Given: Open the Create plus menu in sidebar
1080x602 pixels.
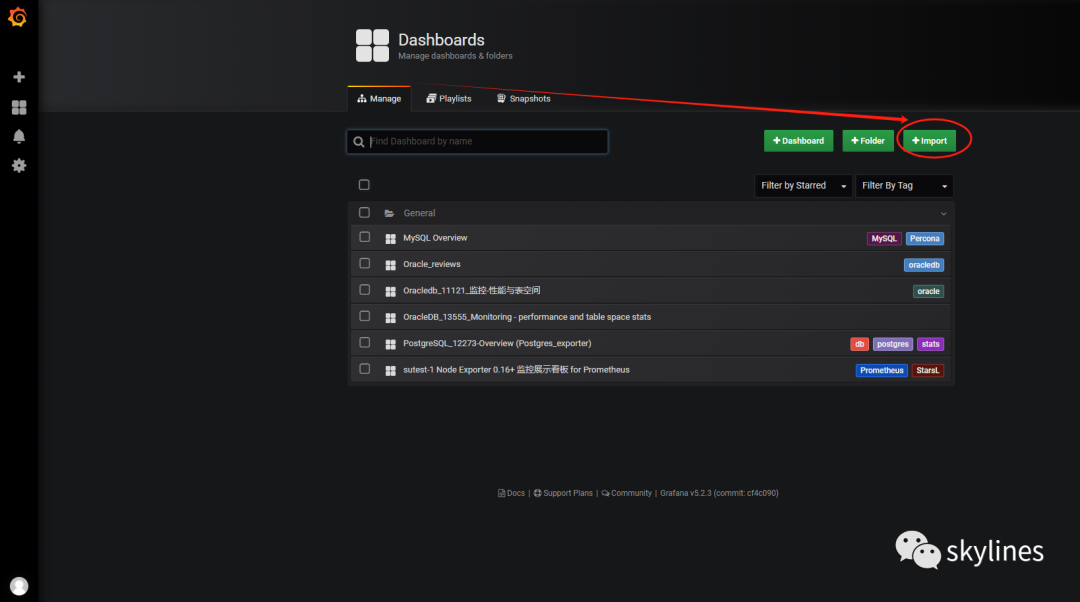Looking at the screenshot, I should click(19, 77).
